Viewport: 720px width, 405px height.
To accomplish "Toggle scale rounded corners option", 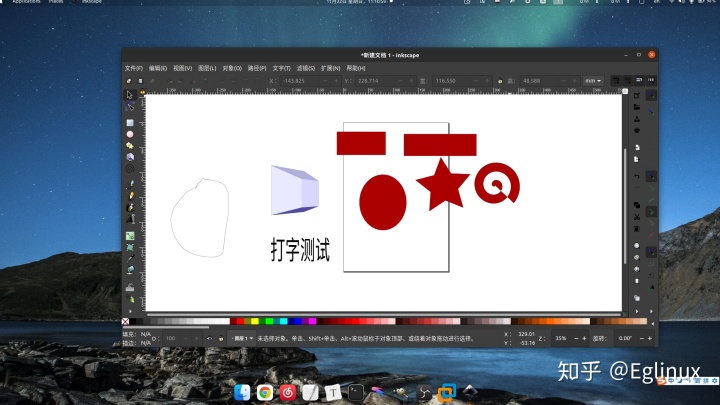I will 627,80.
